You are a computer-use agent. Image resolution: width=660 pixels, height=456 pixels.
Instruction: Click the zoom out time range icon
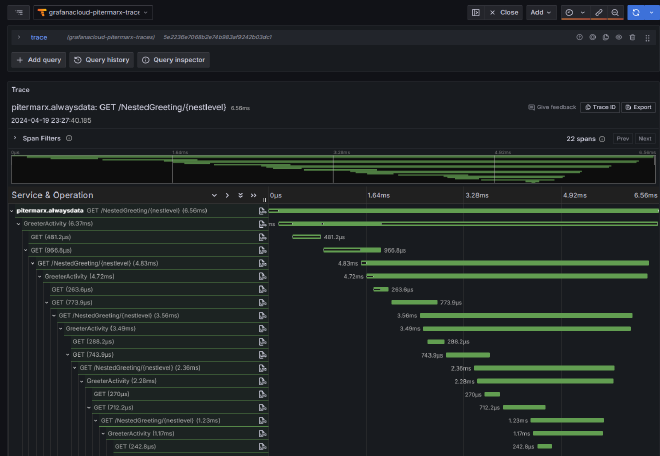click(x=615, y=12)
